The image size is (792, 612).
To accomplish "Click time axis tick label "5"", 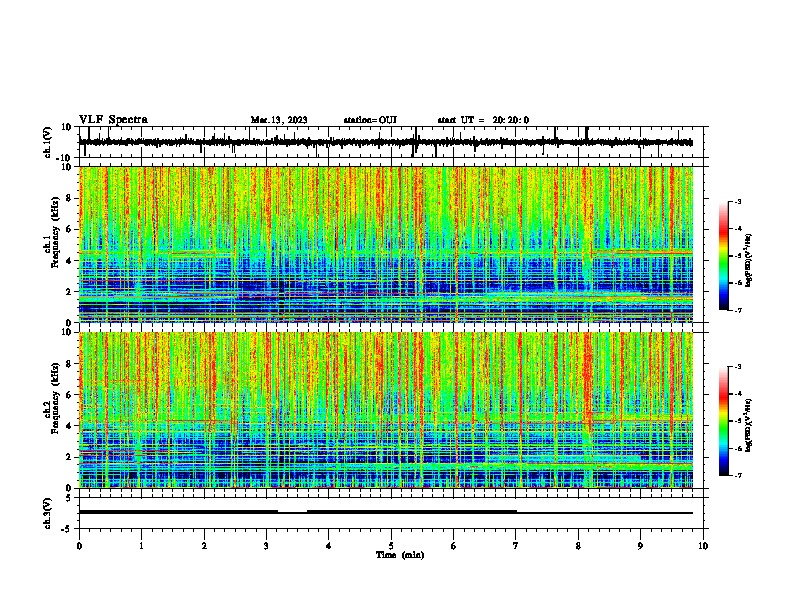I will click(391, 546).
